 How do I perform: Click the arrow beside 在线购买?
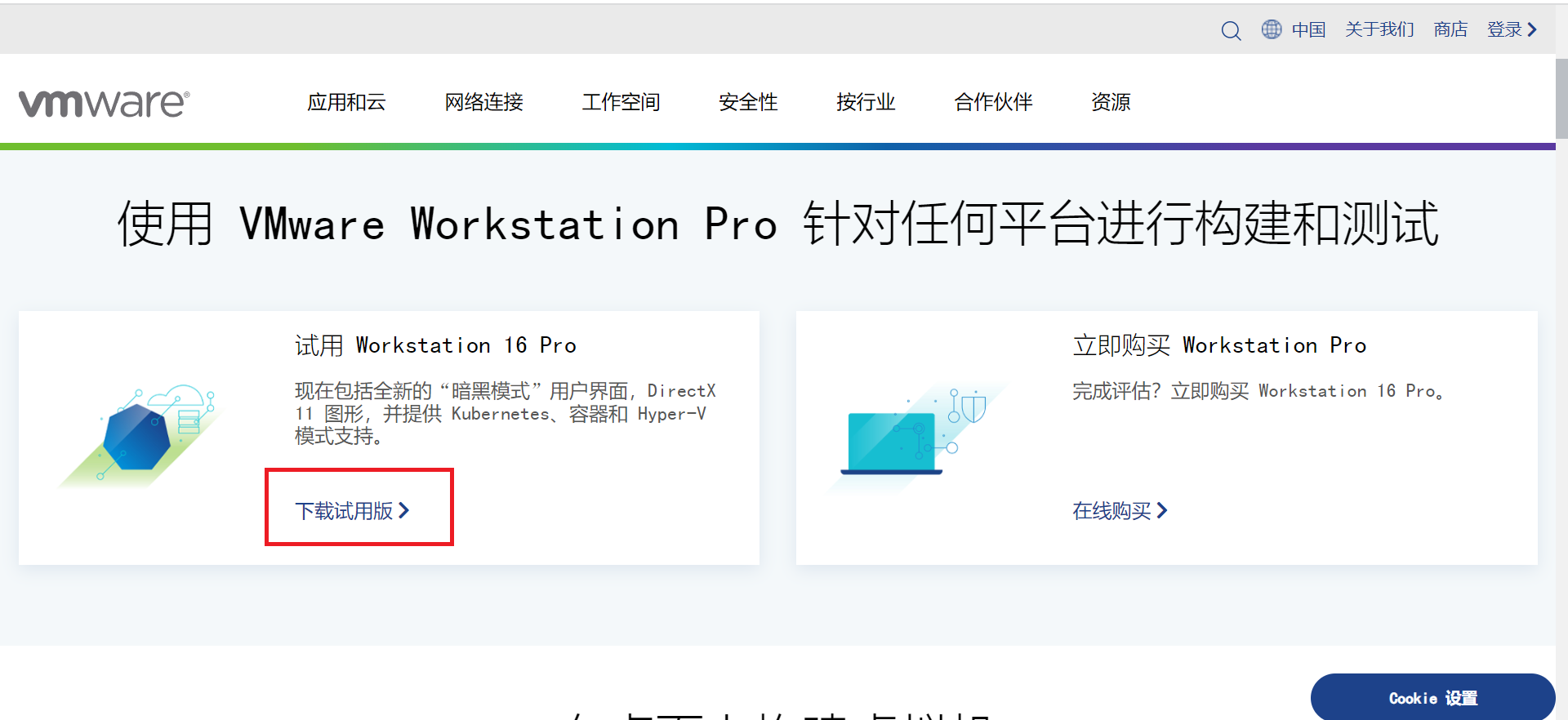tap(1162, 511)
